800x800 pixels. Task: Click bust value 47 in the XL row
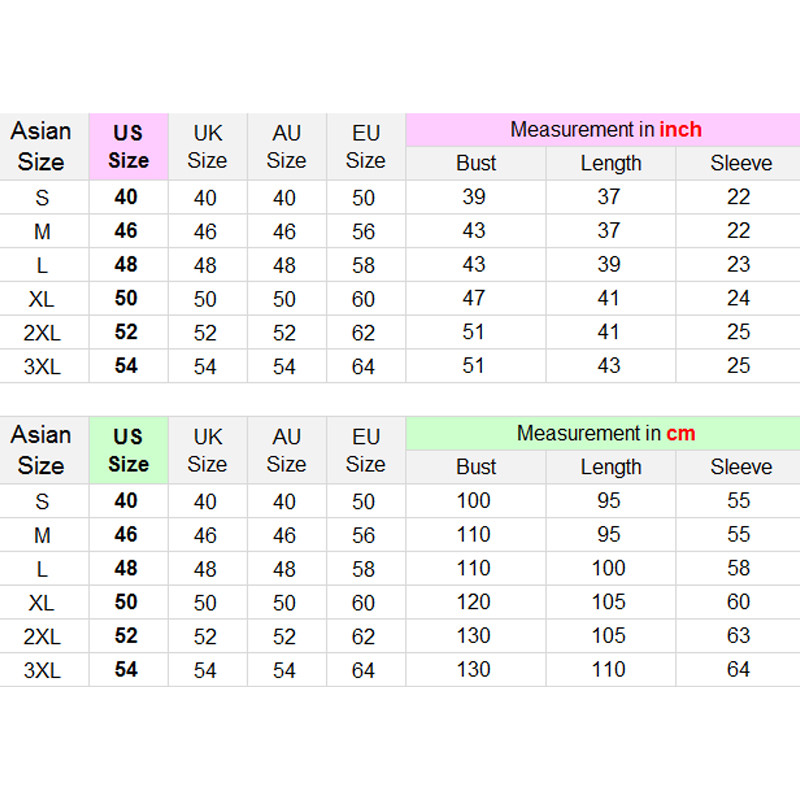point(474,299)
